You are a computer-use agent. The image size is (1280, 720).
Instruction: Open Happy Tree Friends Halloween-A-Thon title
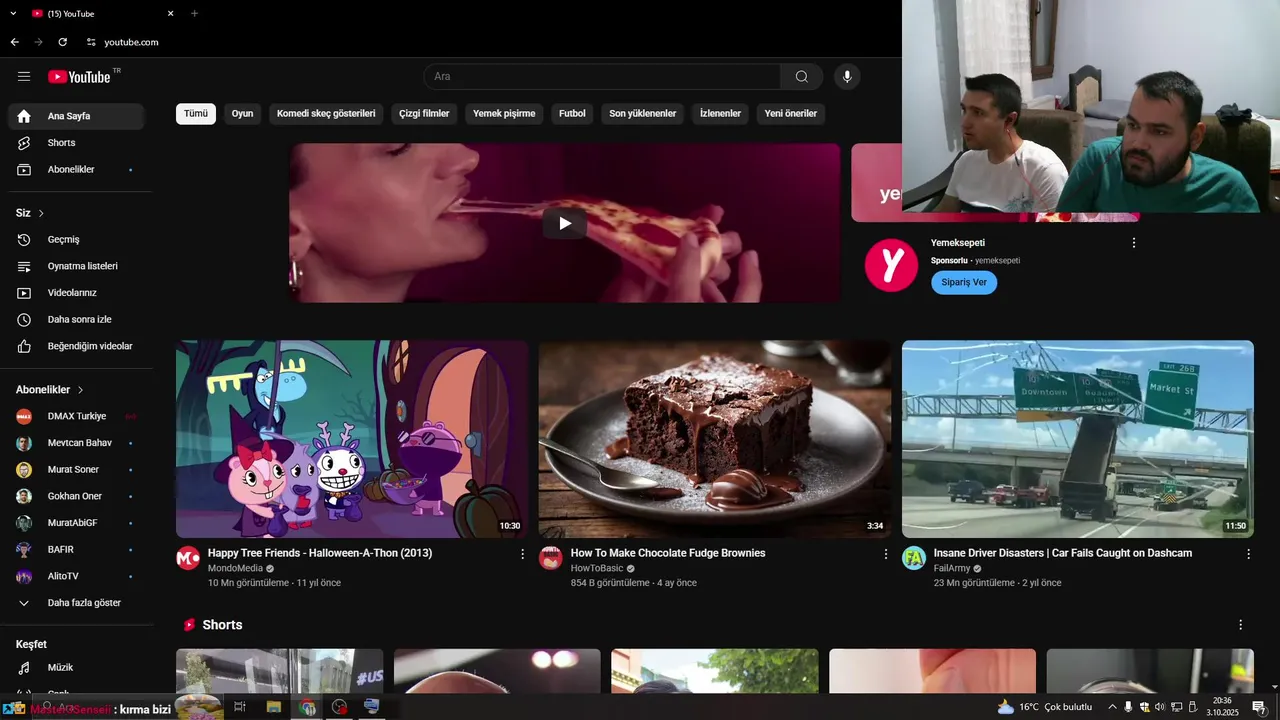(320, 553)
